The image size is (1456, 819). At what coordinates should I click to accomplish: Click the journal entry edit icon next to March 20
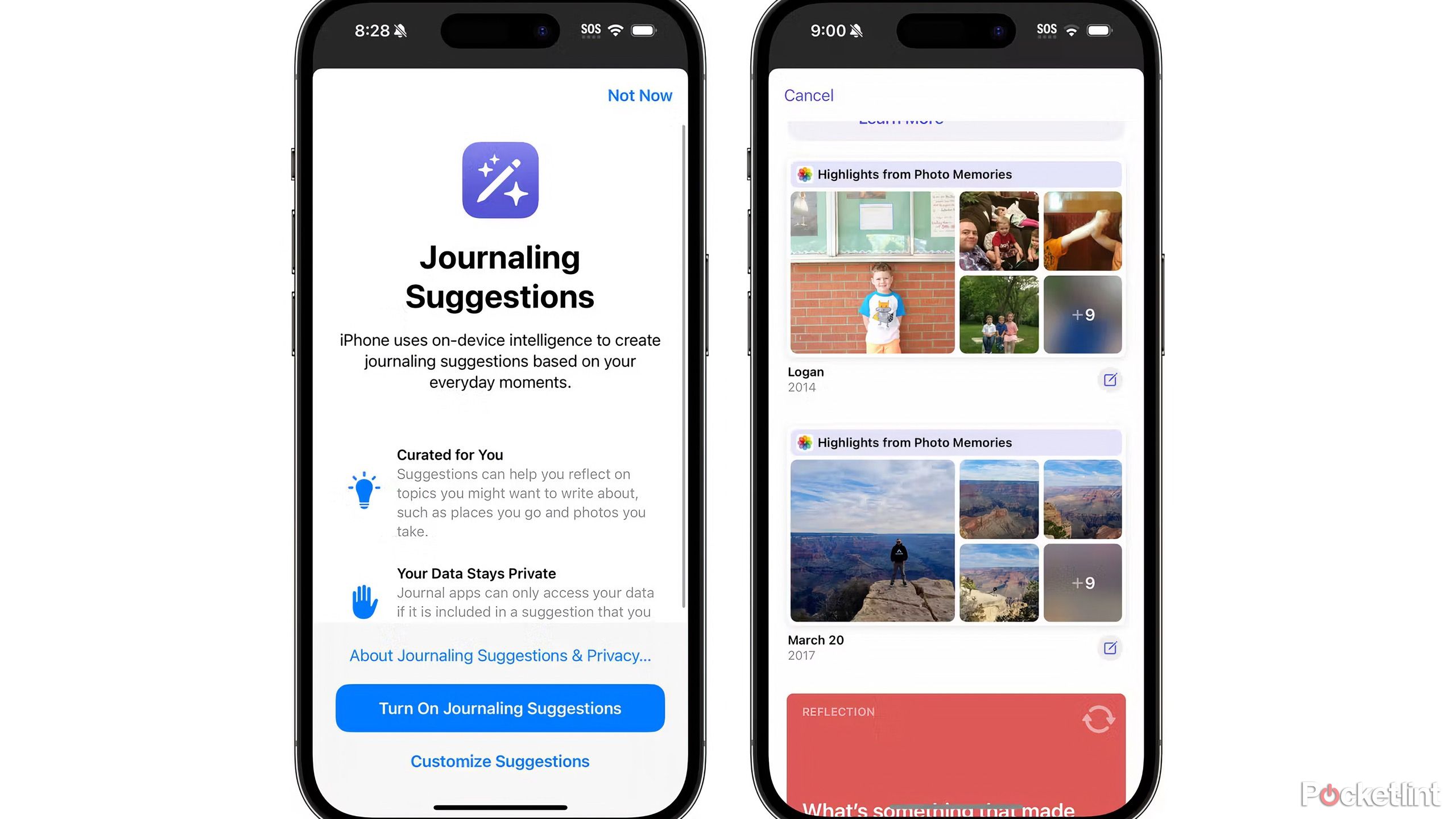pos(1109,648)
